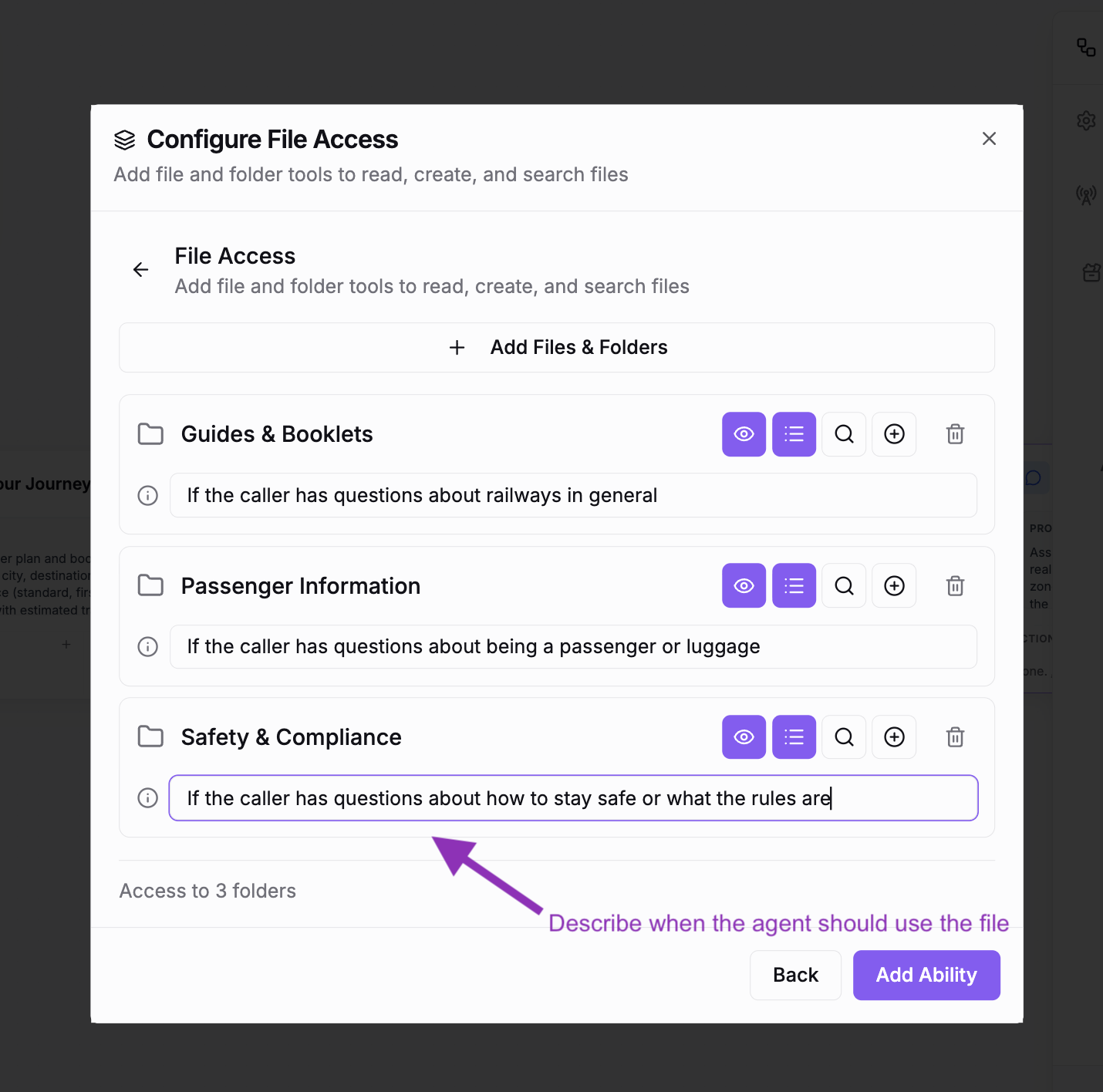Click the add file icon on Safety & Compliance
Screen dimensions: 1103x1092
tap(894, 736)
